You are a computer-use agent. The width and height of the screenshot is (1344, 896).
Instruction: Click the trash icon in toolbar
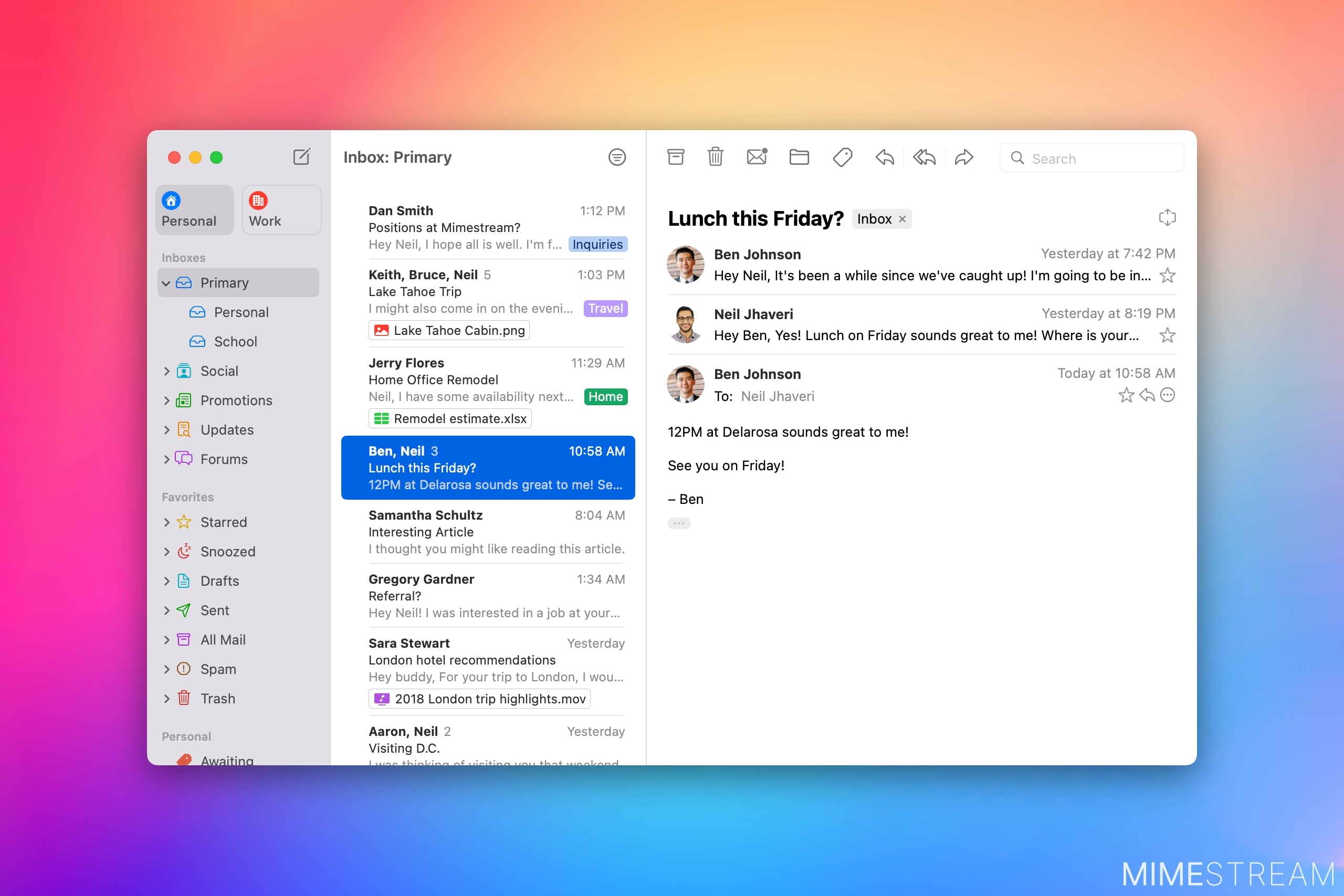[x=715, y=156]
